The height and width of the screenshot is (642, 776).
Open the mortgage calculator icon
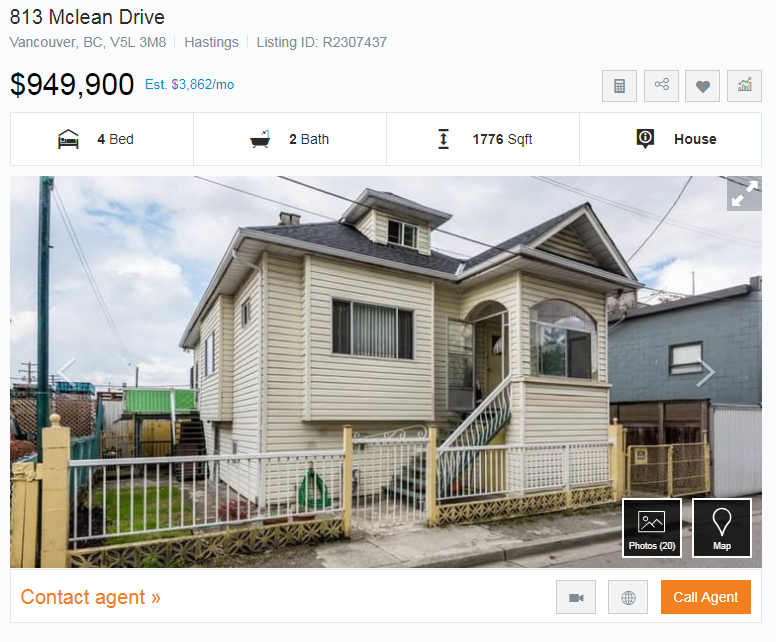click(x=619, y=86)
